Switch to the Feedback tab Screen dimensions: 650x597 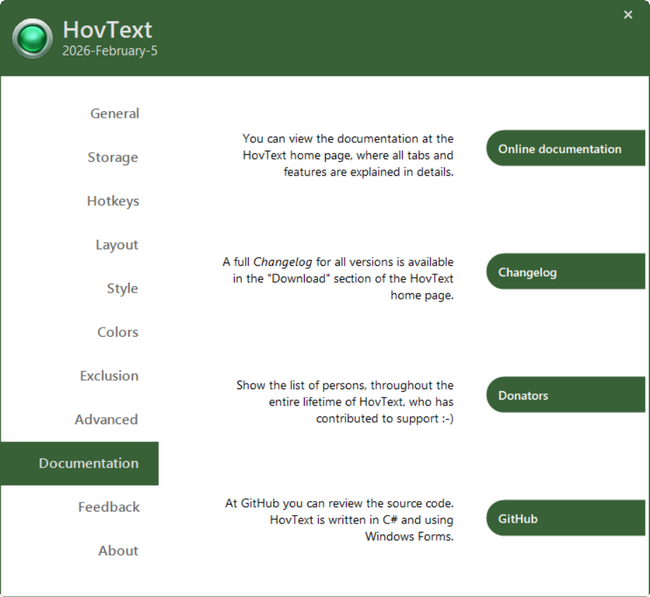point(109,507)
